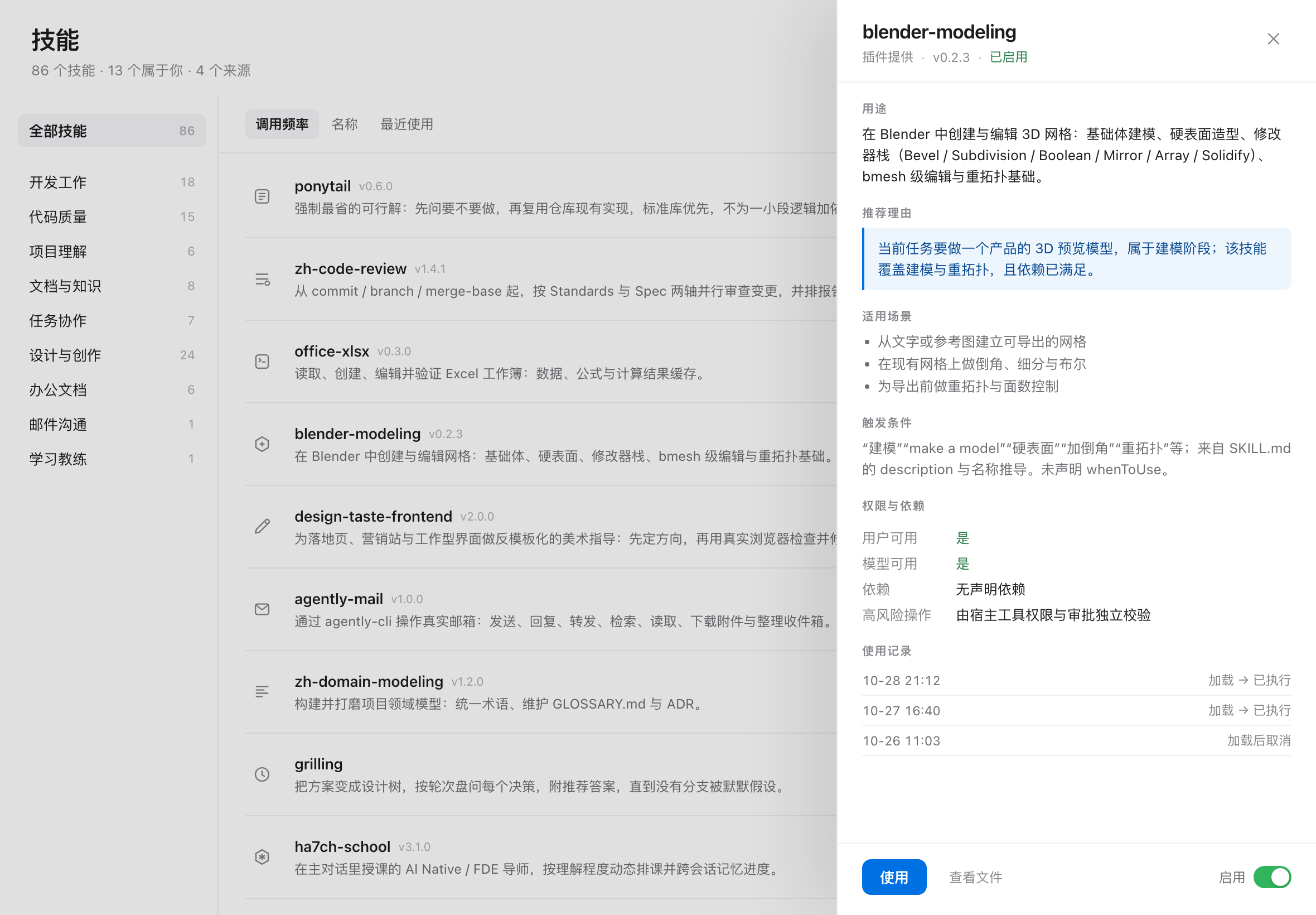This screenshot has width=1316, height=915.
Task: Open the 邮件沟通 category
Action: 112,424
